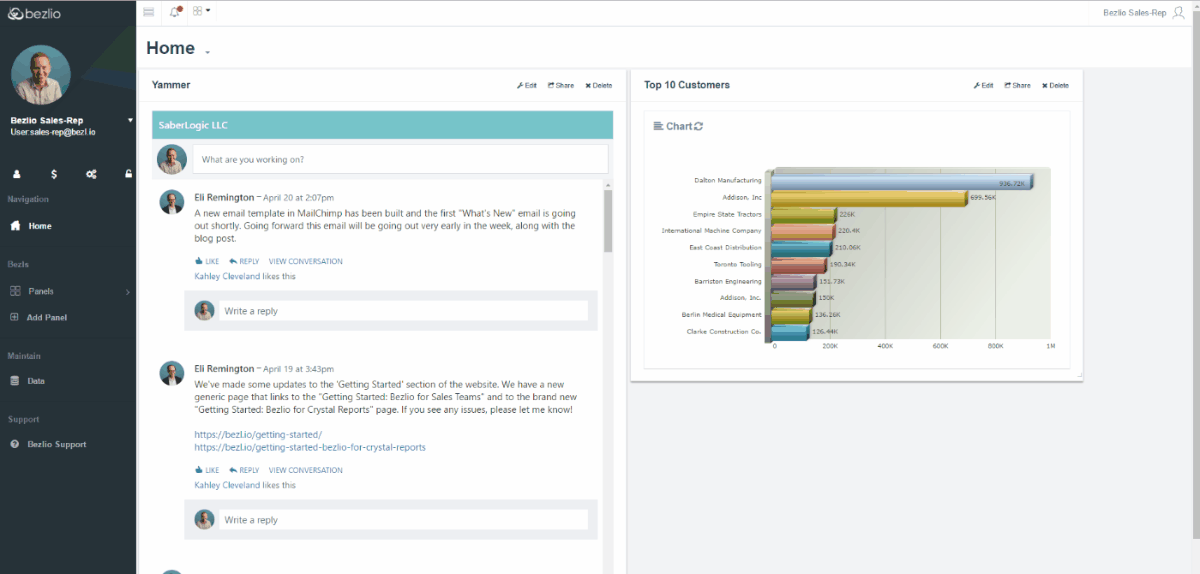Open the settings gears icon in sidebar
Viewport: 1200px width, 574px height.
point(91,174)
